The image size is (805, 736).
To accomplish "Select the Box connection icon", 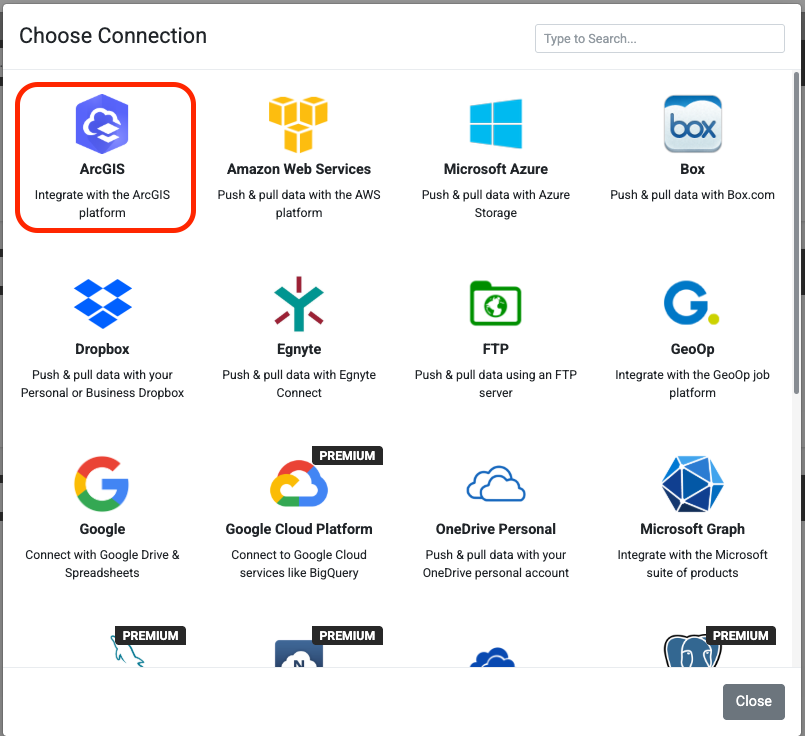I will 693,124.
